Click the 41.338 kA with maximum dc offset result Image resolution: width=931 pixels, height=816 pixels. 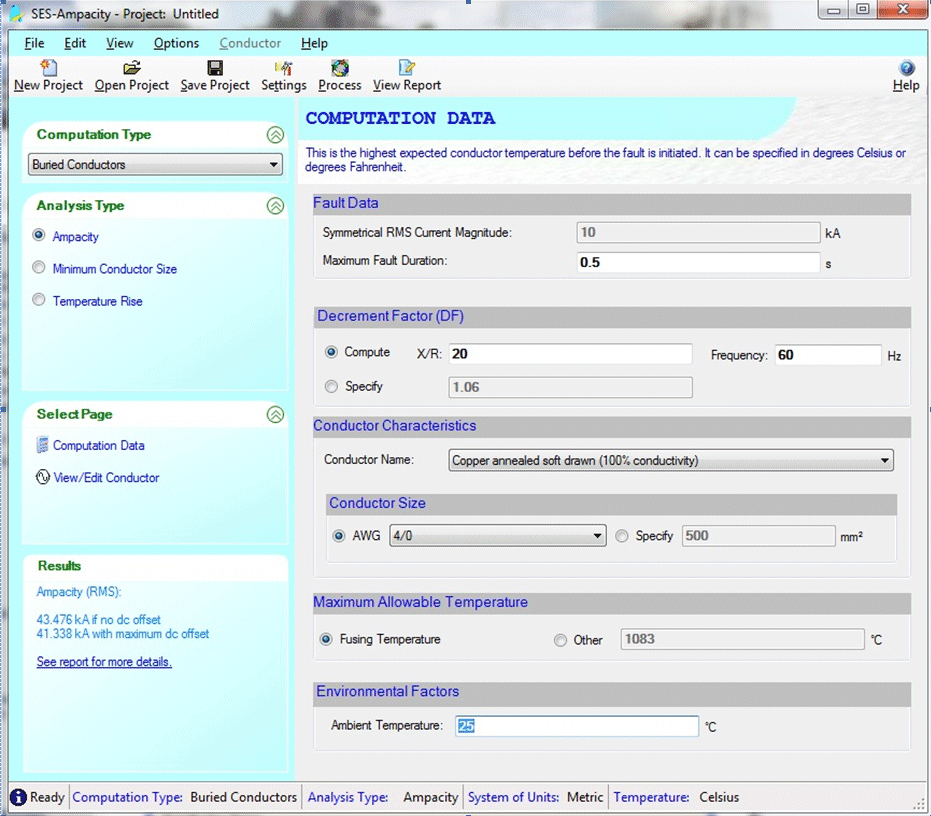click(x=123, y=634)
